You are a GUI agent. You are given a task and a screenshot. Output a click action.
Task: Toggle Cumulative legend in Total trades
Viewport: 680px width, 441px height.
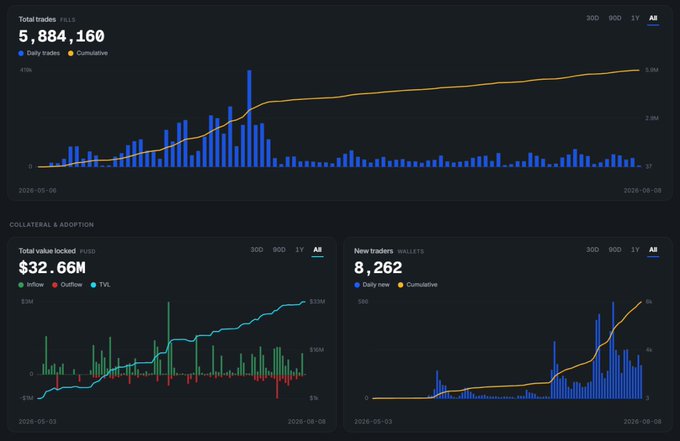coord(88,53)
